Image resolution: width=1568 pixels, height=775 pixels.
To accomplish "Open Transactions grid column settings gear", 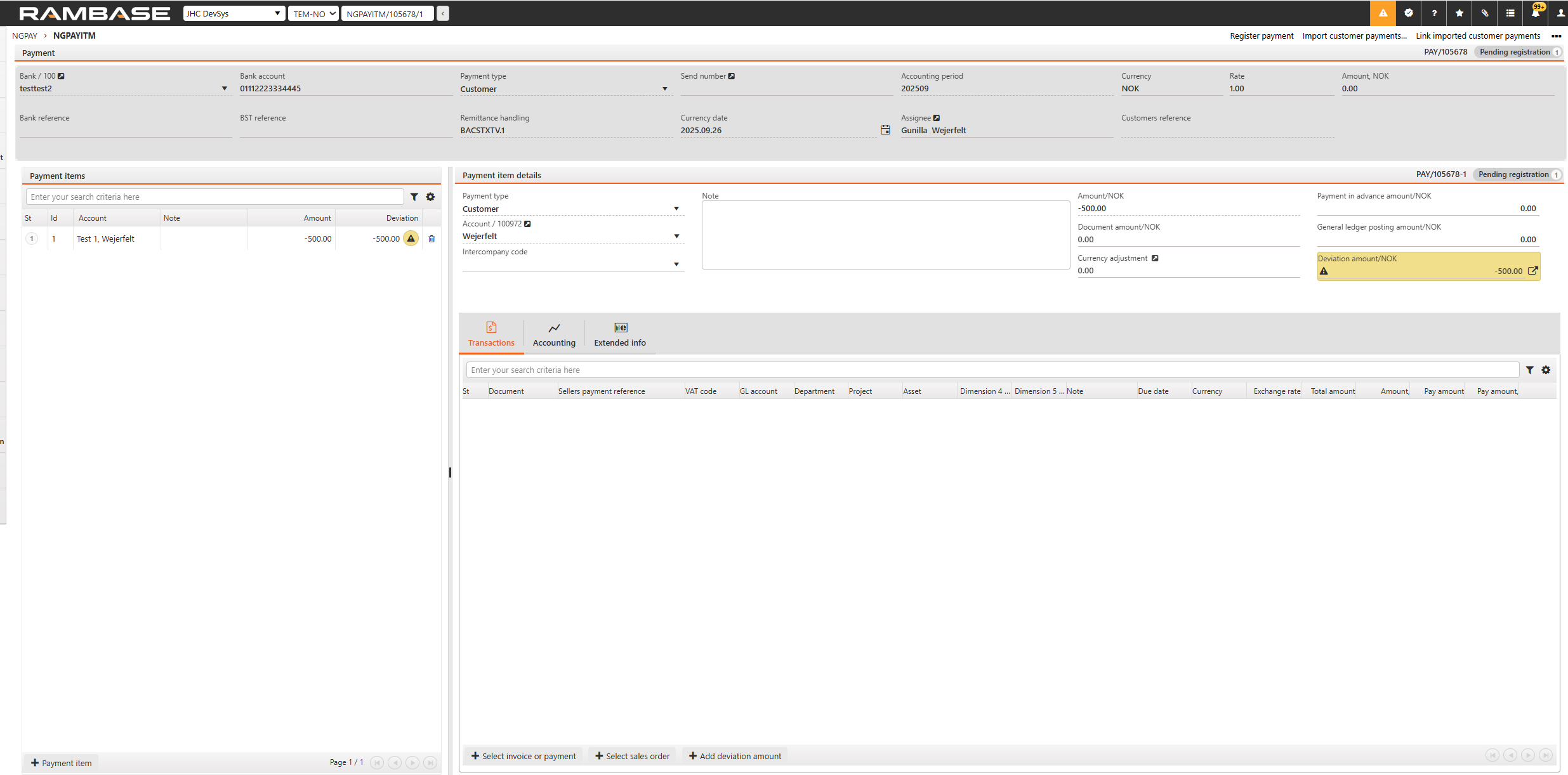I will (x=1546, y=370).
